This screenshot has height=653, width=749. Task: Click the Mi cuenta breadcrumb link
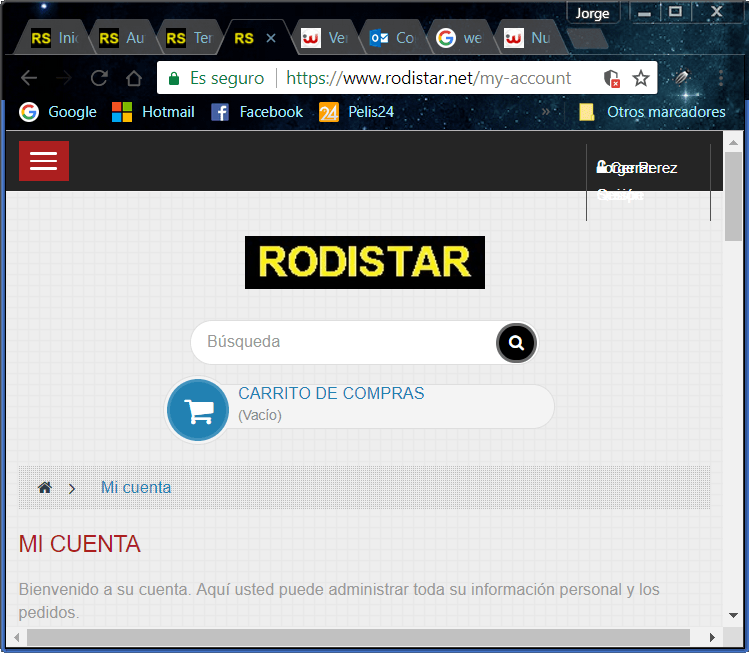point(136,487)
